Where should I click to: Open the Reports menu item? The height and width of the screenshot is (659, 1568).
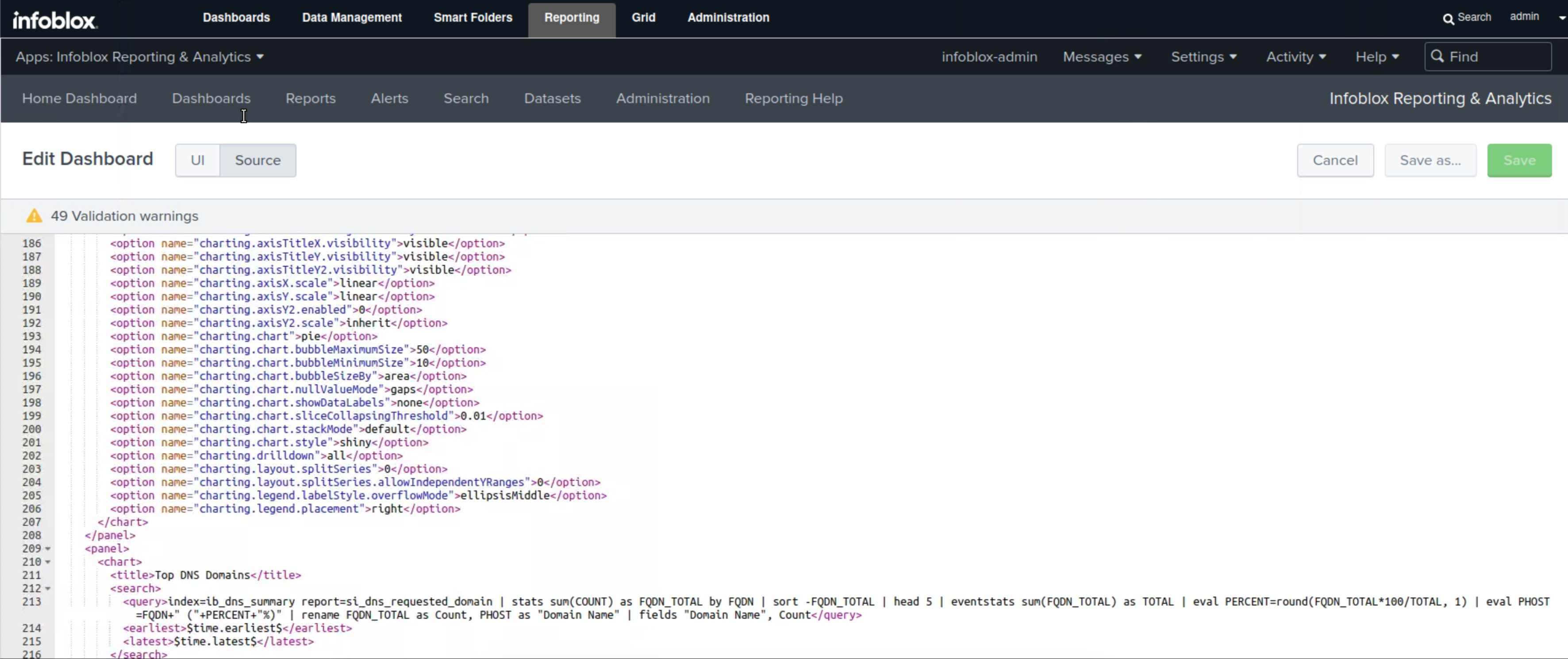(x=311, y=99)
